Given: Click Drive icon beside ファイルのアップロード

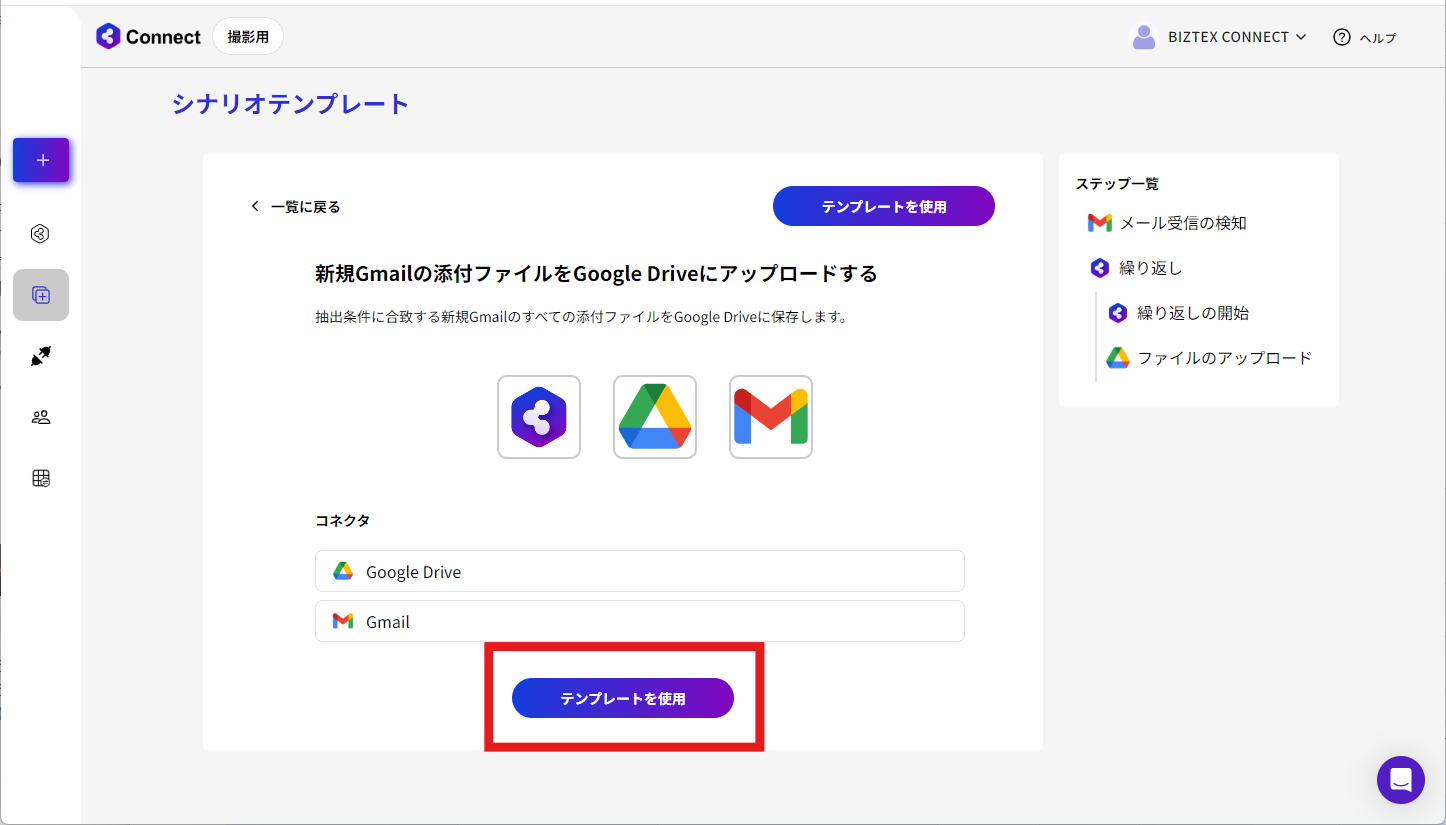Looking at the screenshot, I should pos(1118,358).
